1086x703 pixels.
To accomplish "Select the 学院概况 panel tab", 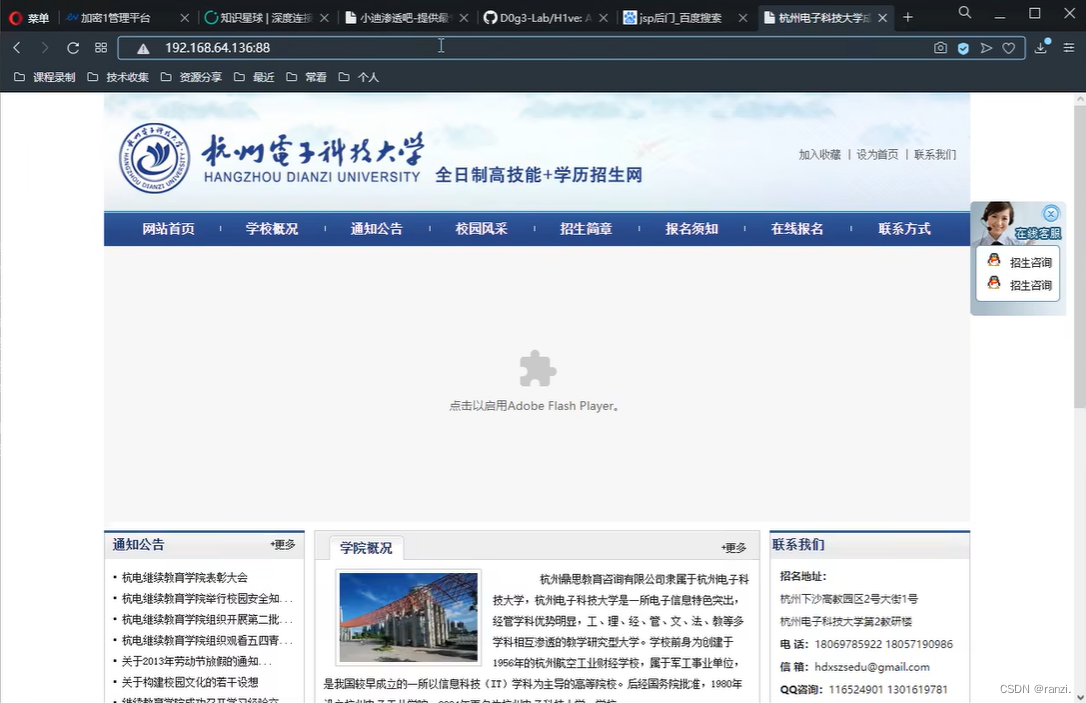I will [x=366, y=548].
